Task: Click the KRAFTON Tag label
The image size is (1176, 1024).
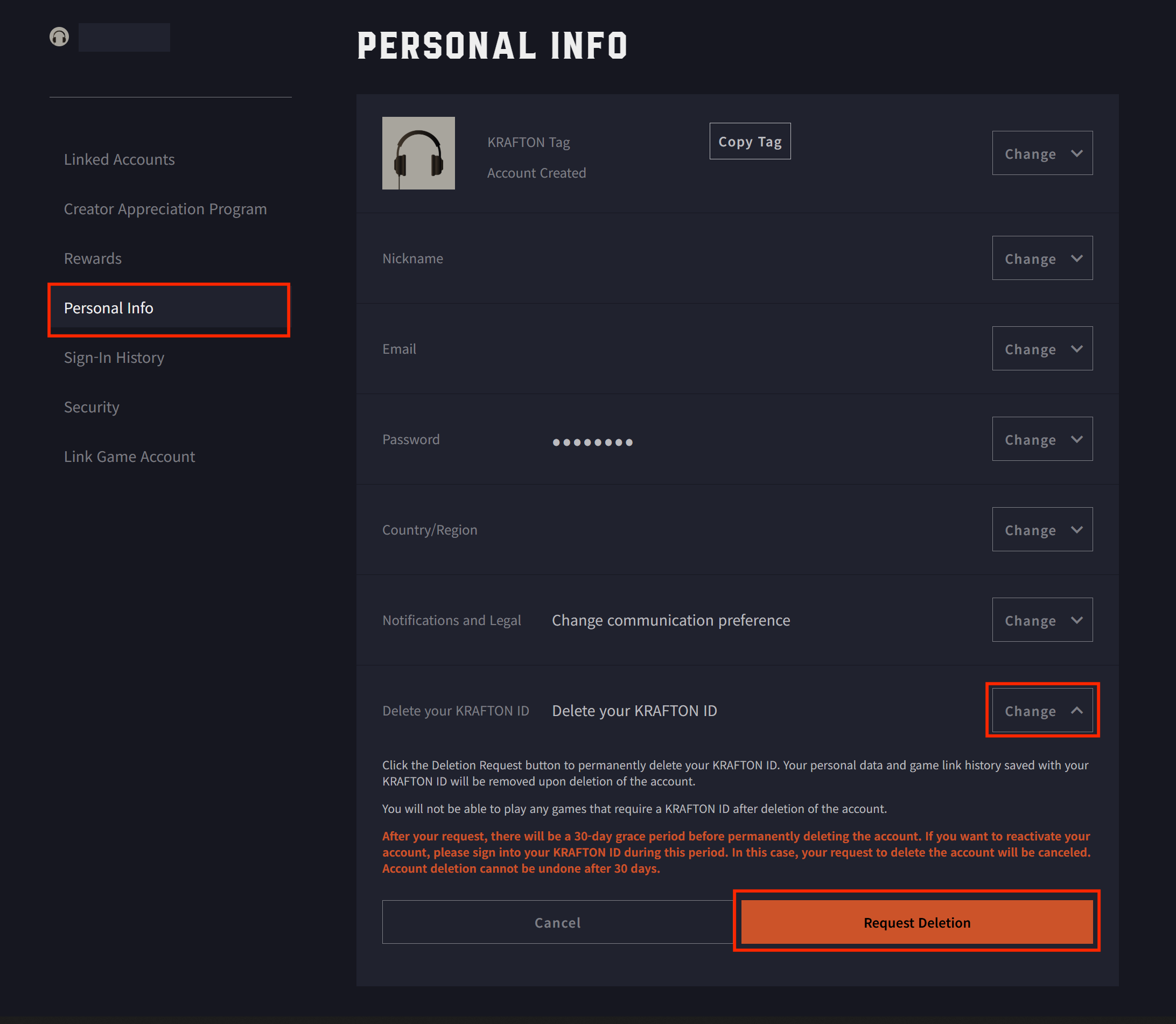Action: point(529,143)
